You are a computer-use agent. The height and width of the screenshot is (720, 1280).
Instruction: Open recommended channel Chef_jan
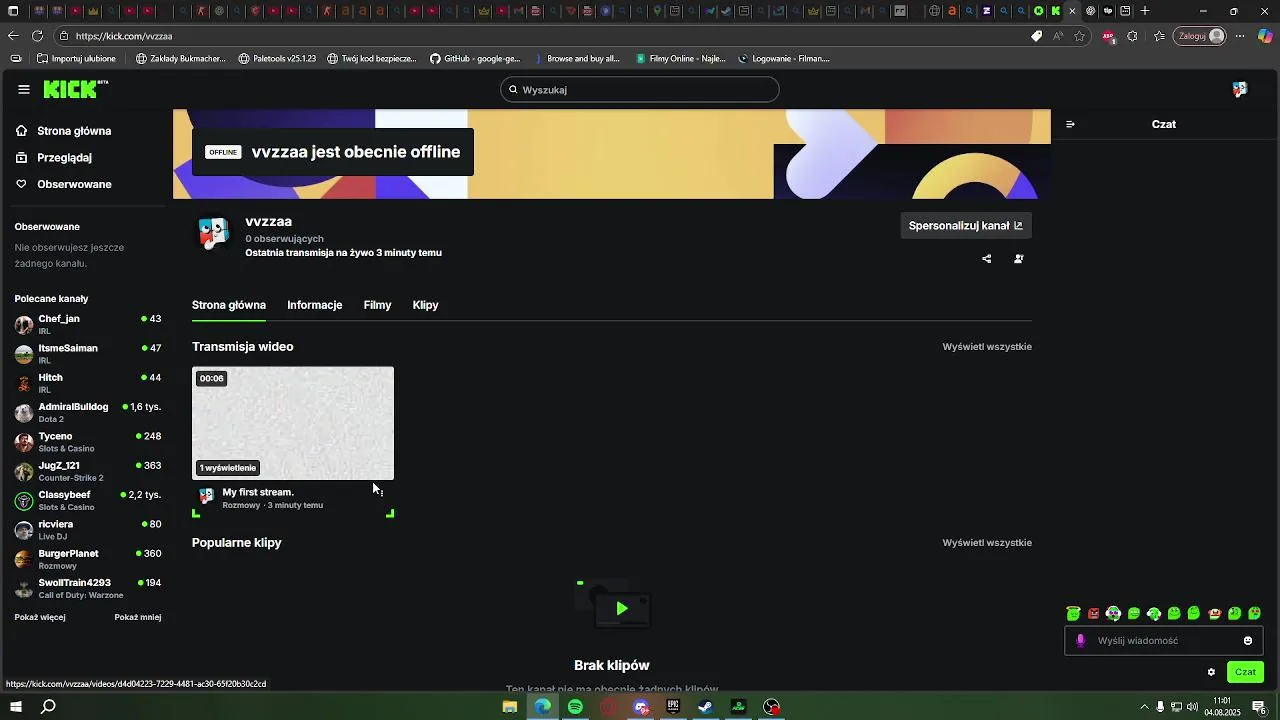(88, 324)
